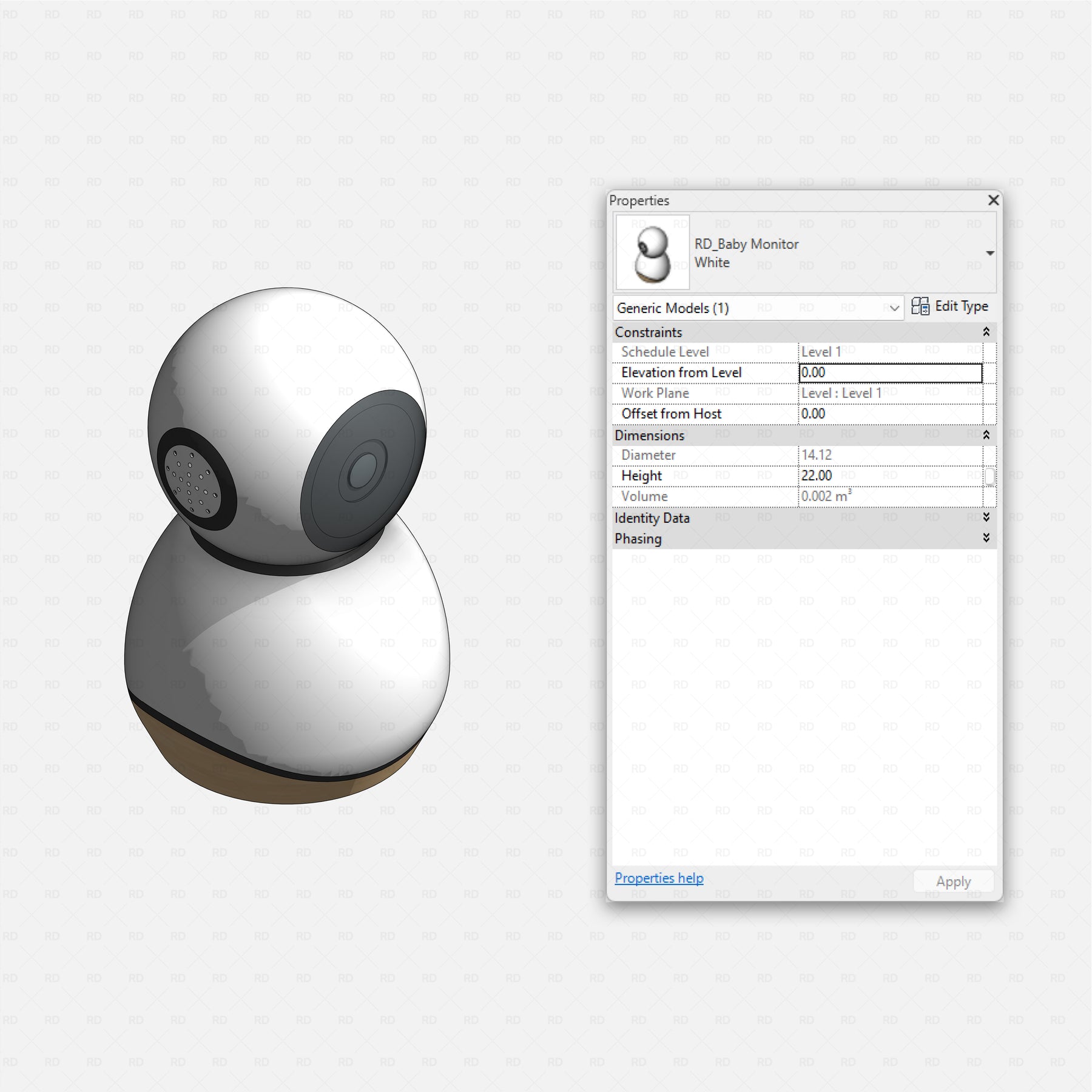Click the Apply button
The image size is (1092, 1092).
953,881
